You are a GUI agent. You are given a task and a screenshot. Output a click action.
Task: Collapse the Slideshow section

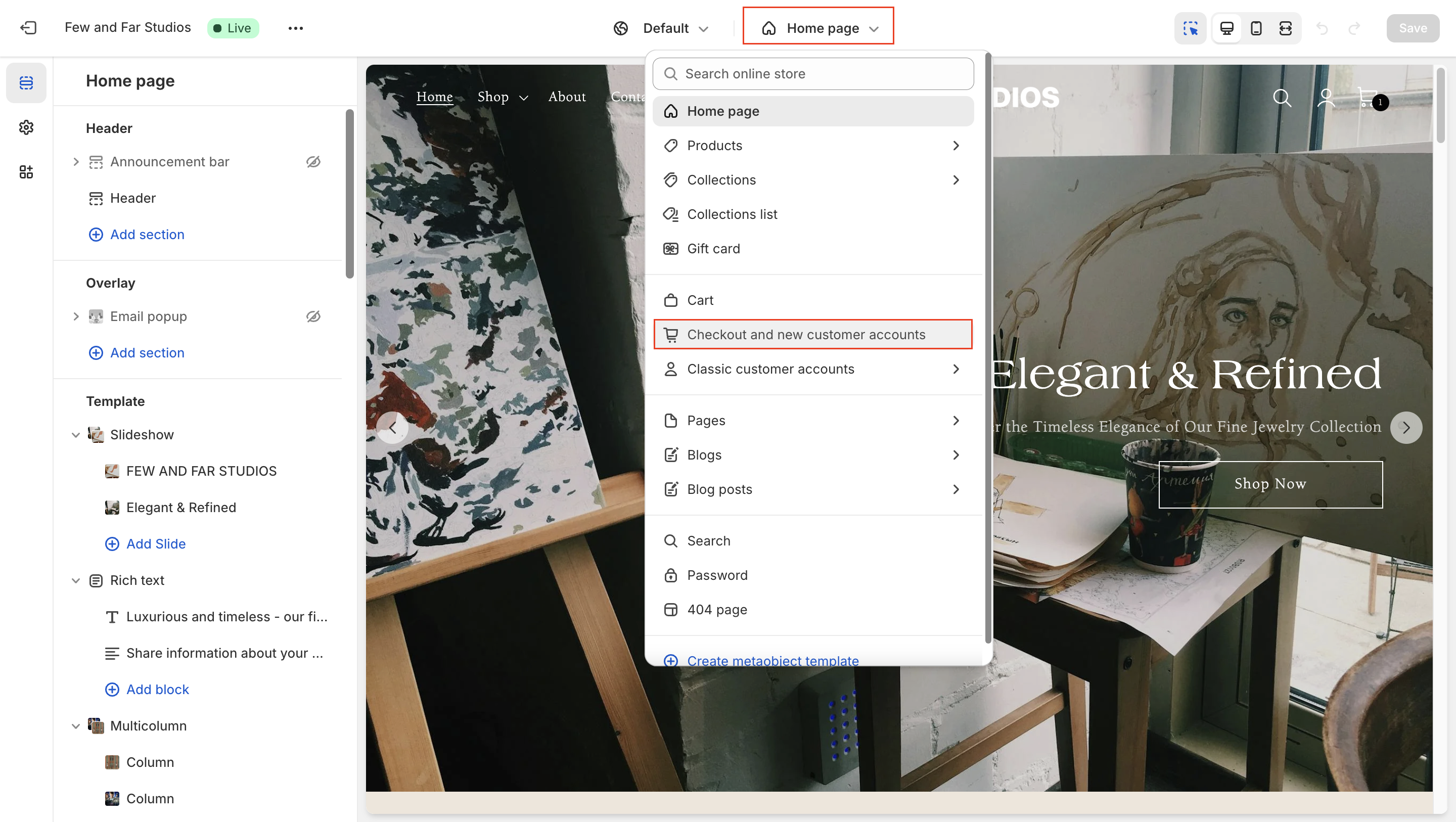pyautogui.click(x=76, y=435)
